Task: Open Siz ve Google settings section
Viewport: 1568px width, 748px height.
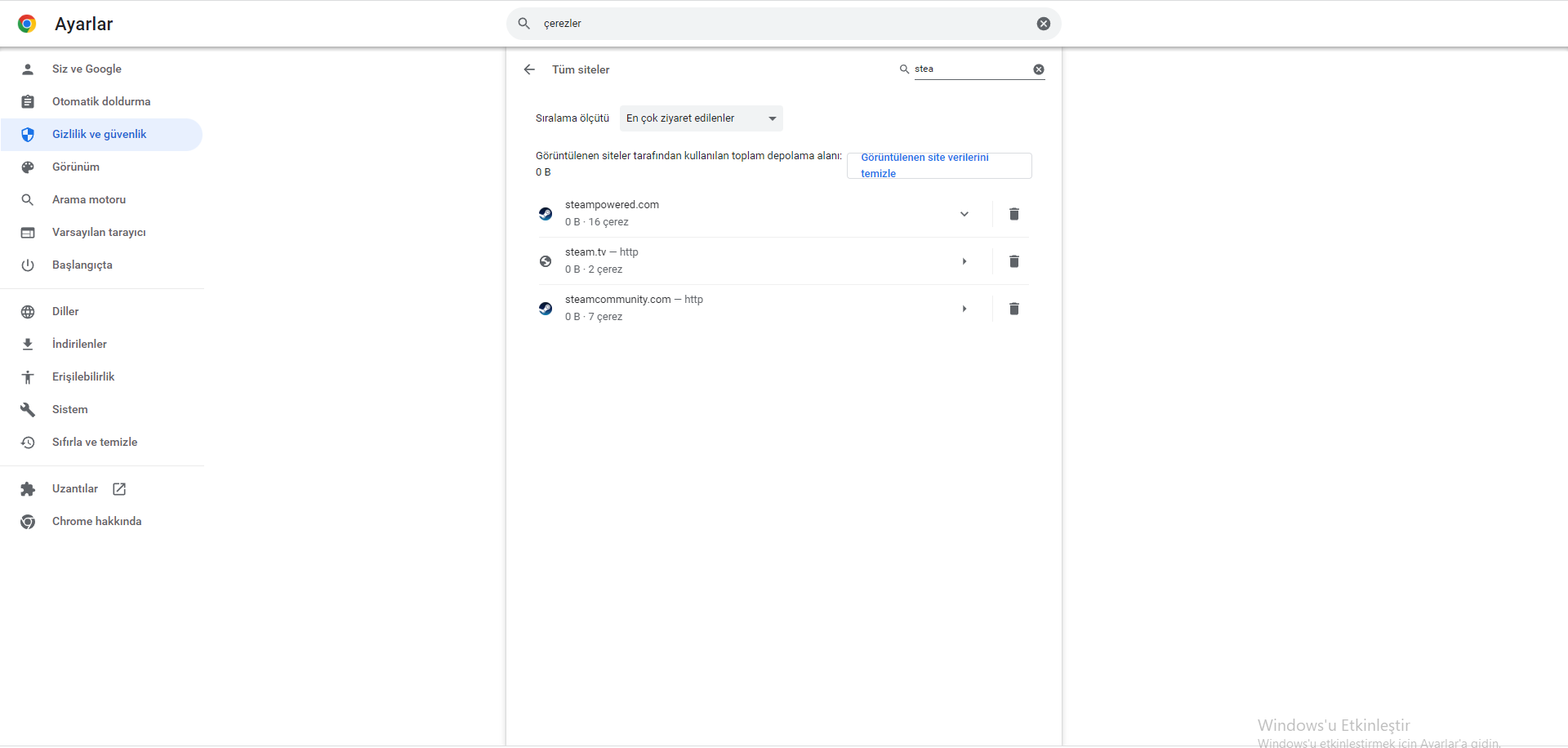Action: click(101, 69)
